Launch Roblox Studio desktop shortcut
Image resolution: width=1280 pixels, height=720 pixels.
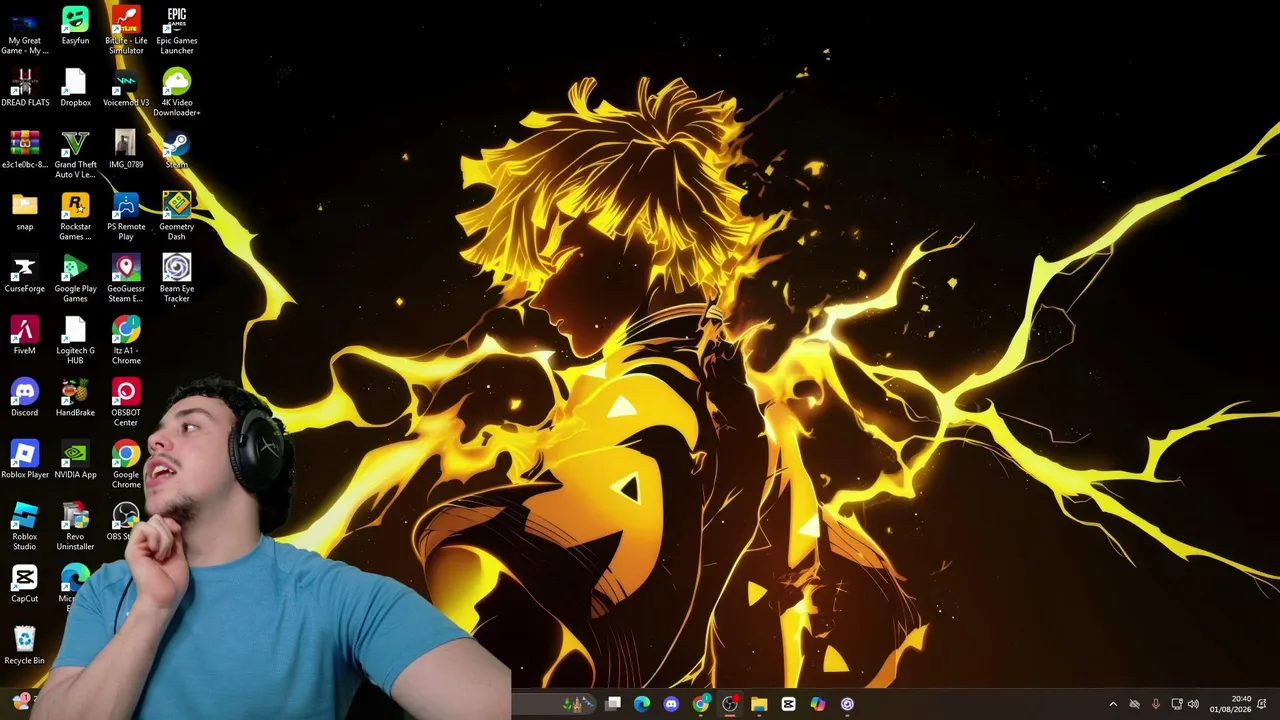[x=25, y=526]
